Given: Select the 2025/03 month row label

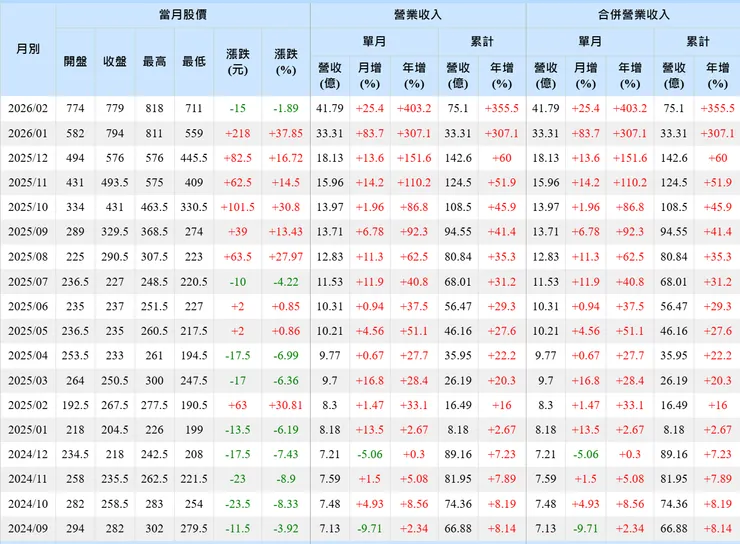Looking at the screenshot, I should (28, 381).
